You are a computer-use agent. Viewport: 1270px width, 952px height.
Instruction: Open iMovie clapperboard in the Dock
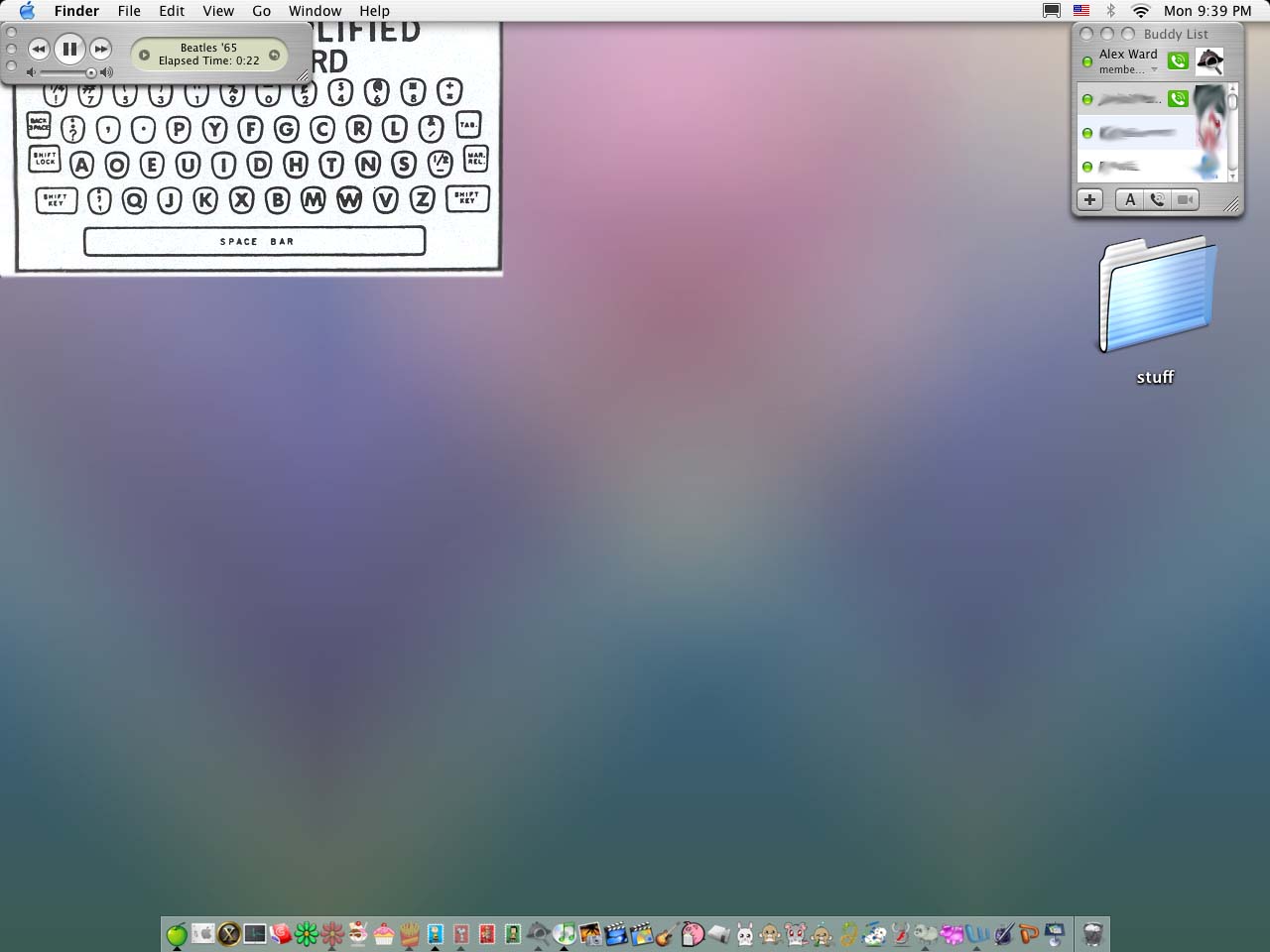click(x=616, y=934)
